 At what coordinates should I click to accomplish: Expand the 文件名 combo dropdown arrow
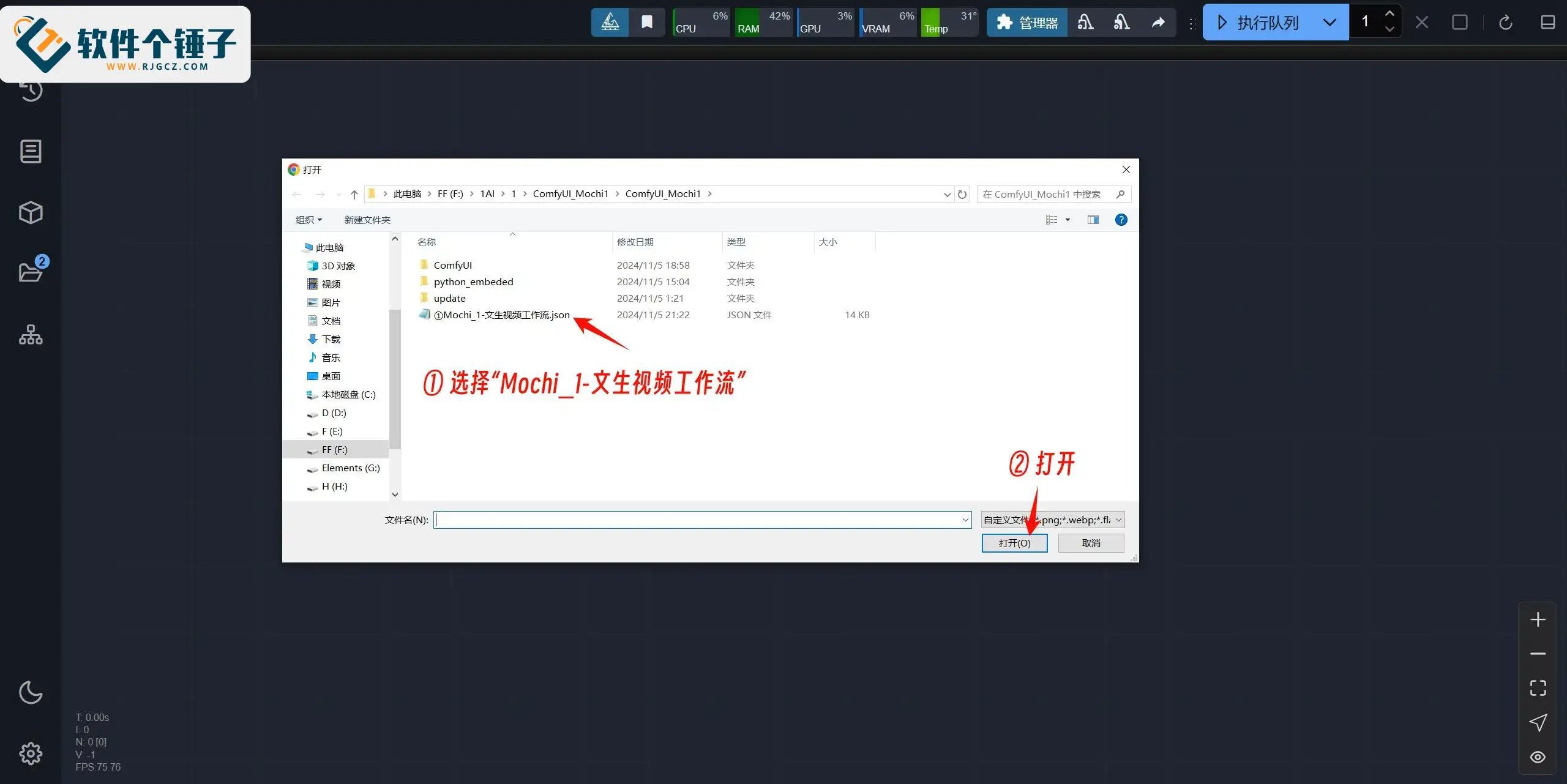tap(965, 520)
